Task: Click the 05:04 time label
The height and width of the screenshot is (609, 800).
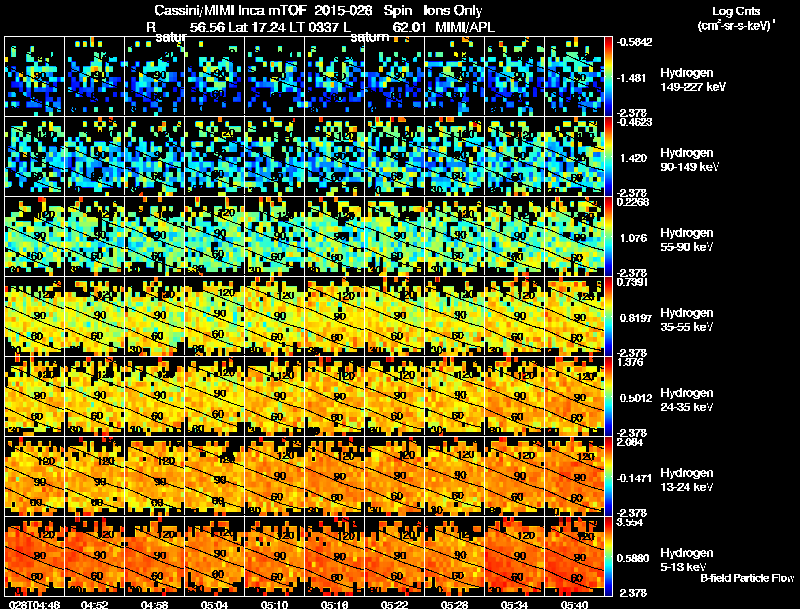Action: [x=214, y=604]
